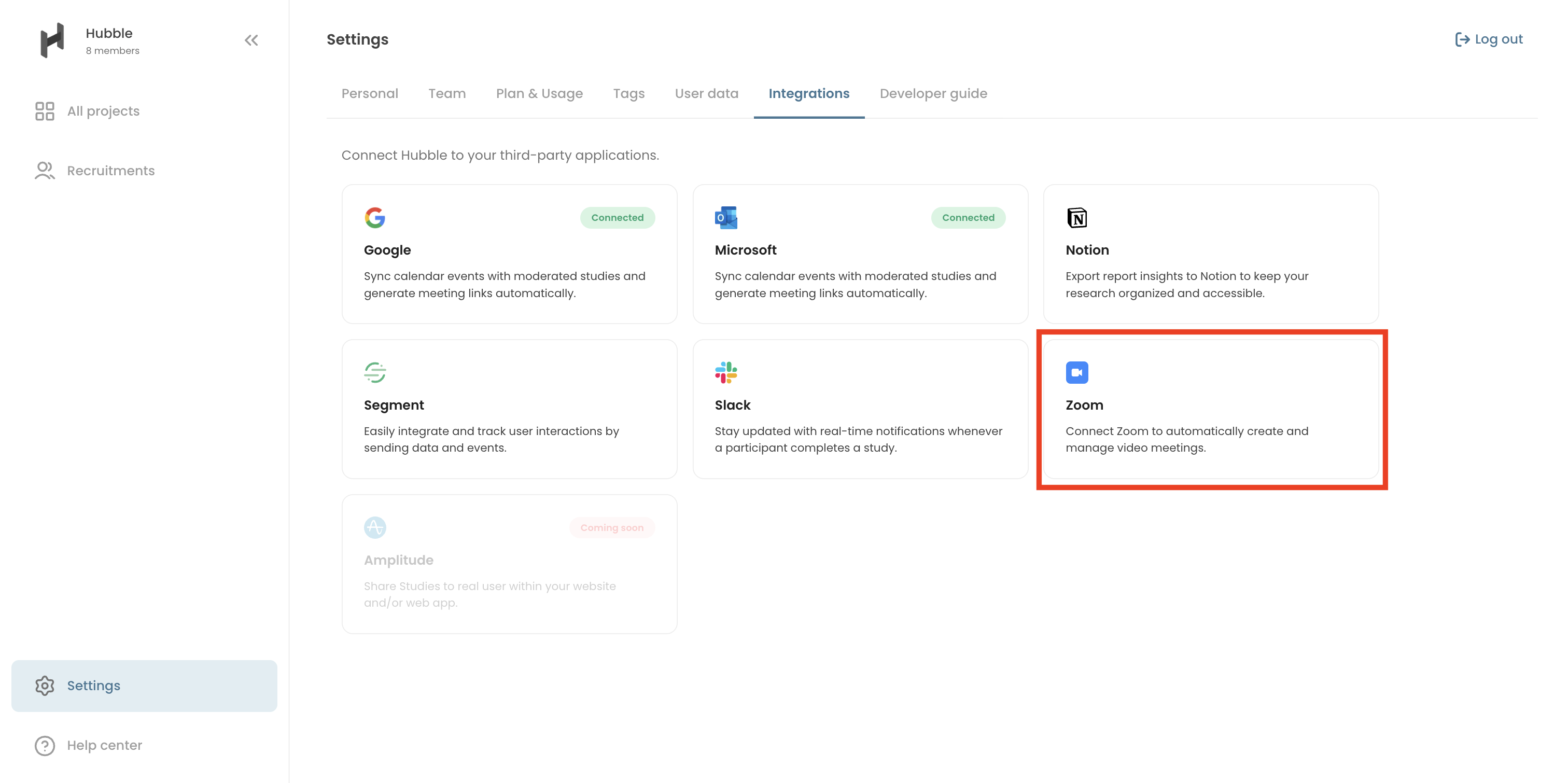Collapse the sidebar with double chevron

[251, 40]
